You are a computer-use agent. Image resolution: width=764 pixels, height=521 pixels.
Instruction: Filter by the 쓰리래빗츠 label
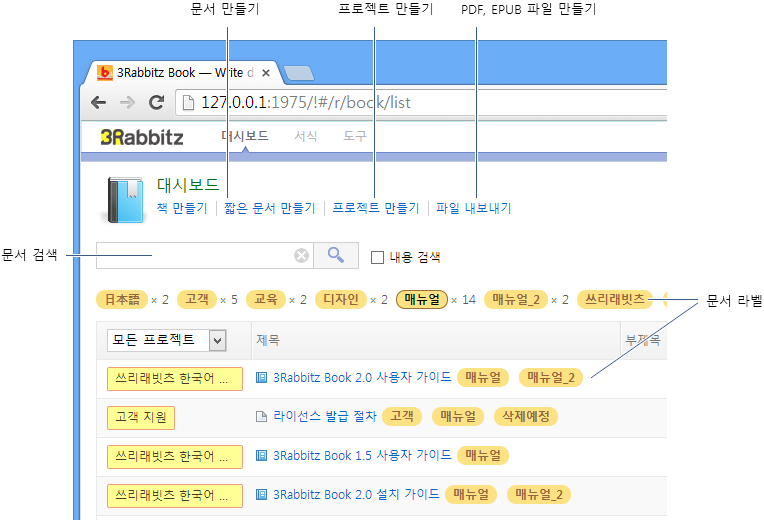click(x=615, y=299)
